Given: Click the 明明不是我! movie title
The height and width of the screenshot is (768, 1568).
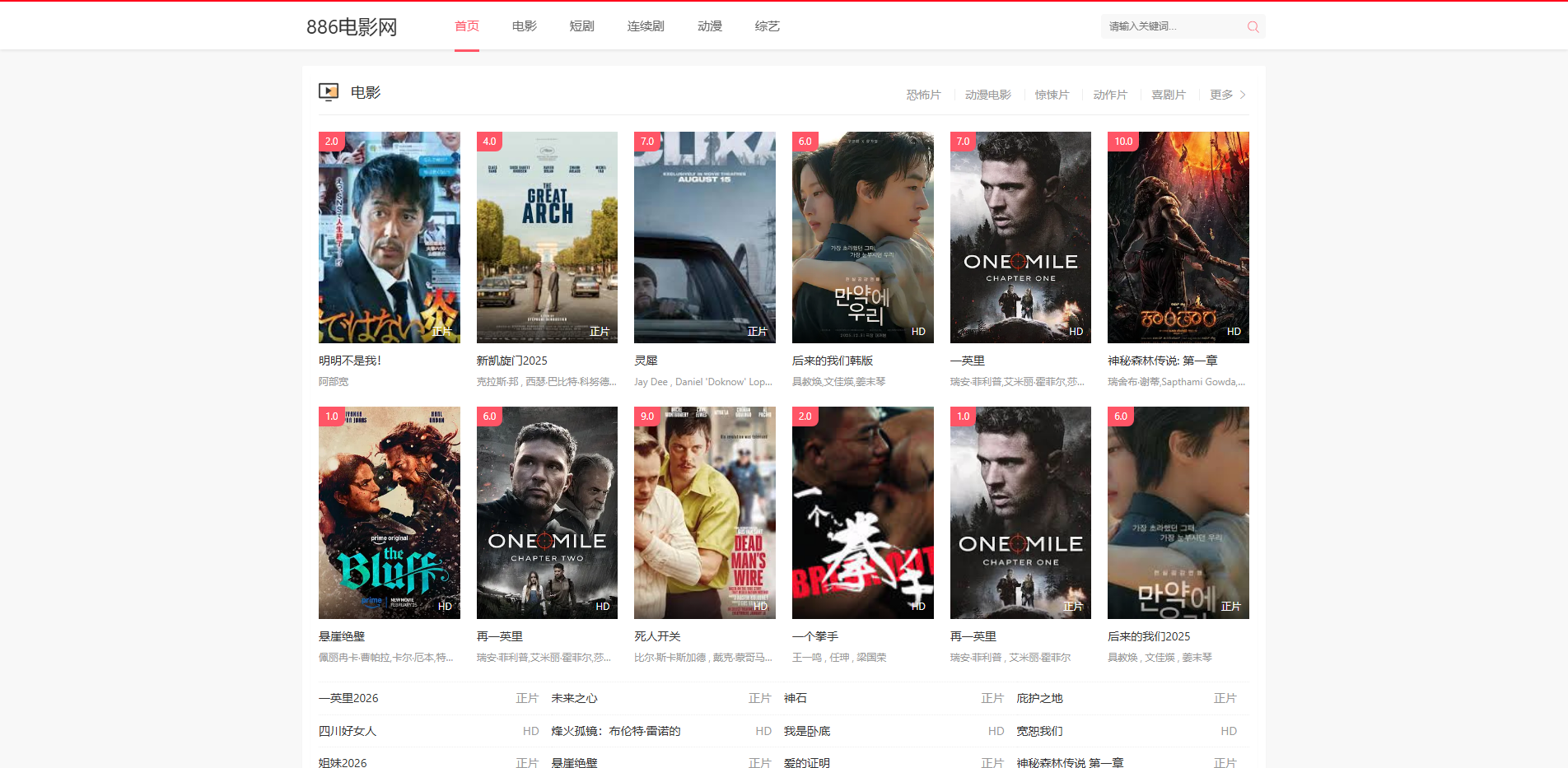Looking at the screenshot, I should (x=350, y=361).
